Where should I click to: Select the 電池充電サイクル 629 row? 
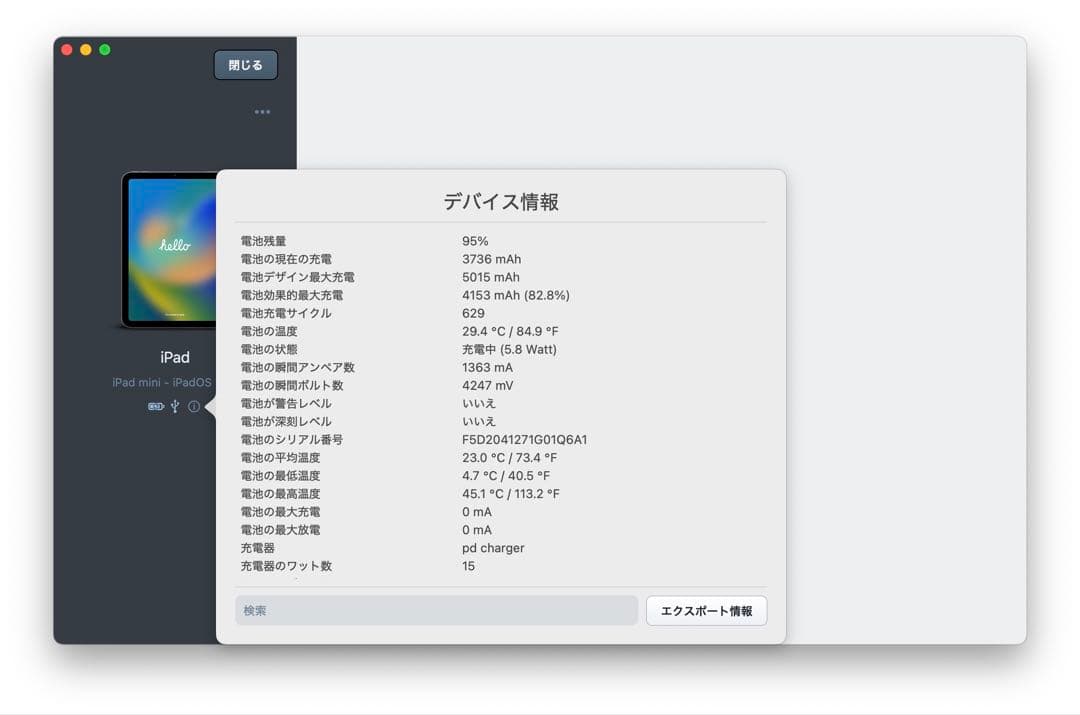(x=400, y=312)
